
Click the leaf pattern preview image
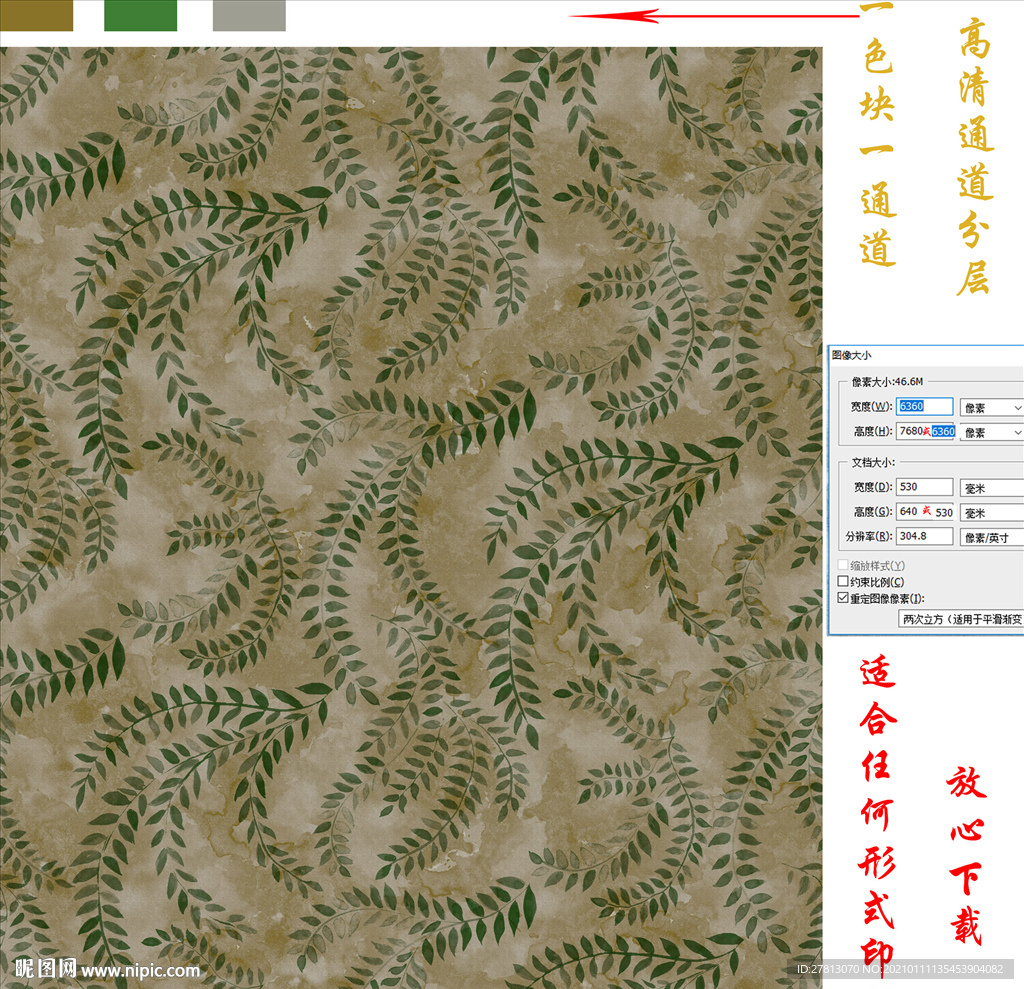pos(411,517)
